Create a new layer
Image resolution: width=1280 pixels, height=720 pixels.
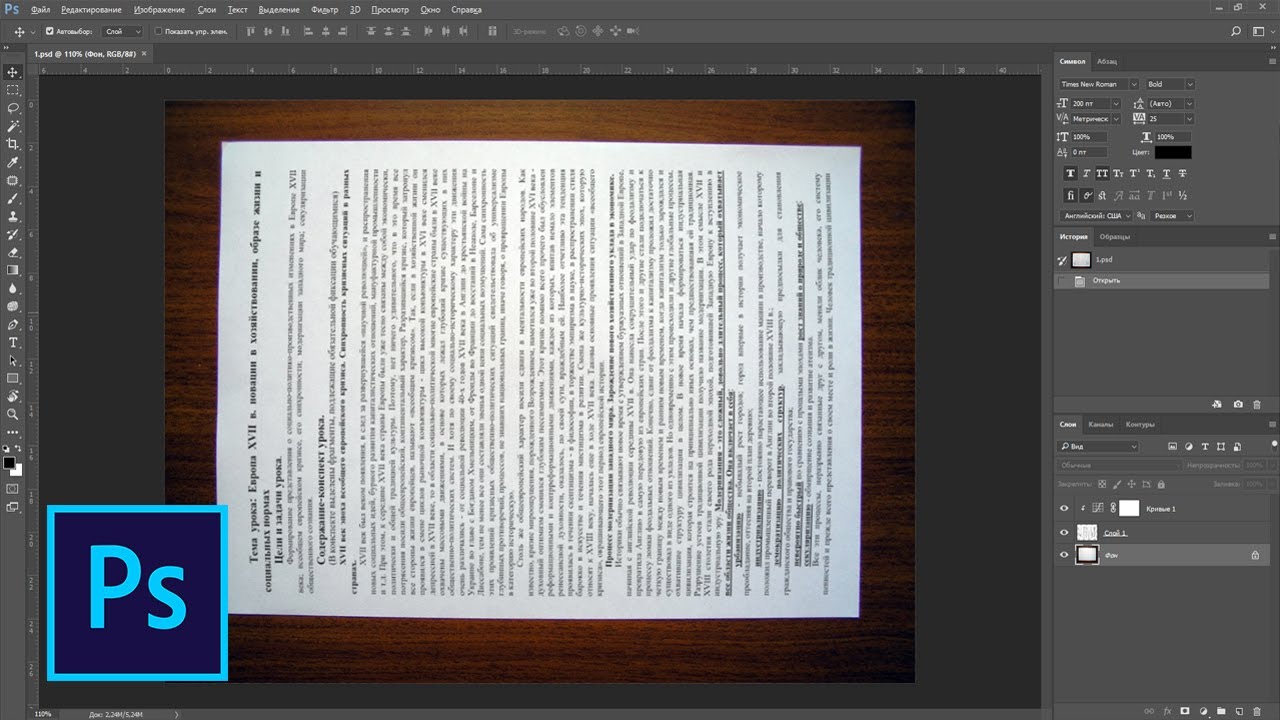tap(1238, 711)
